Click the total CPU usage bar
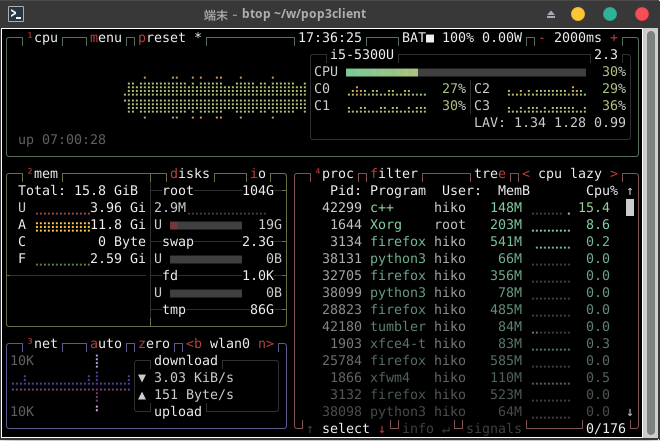660x441 pixels. point(466,72)
